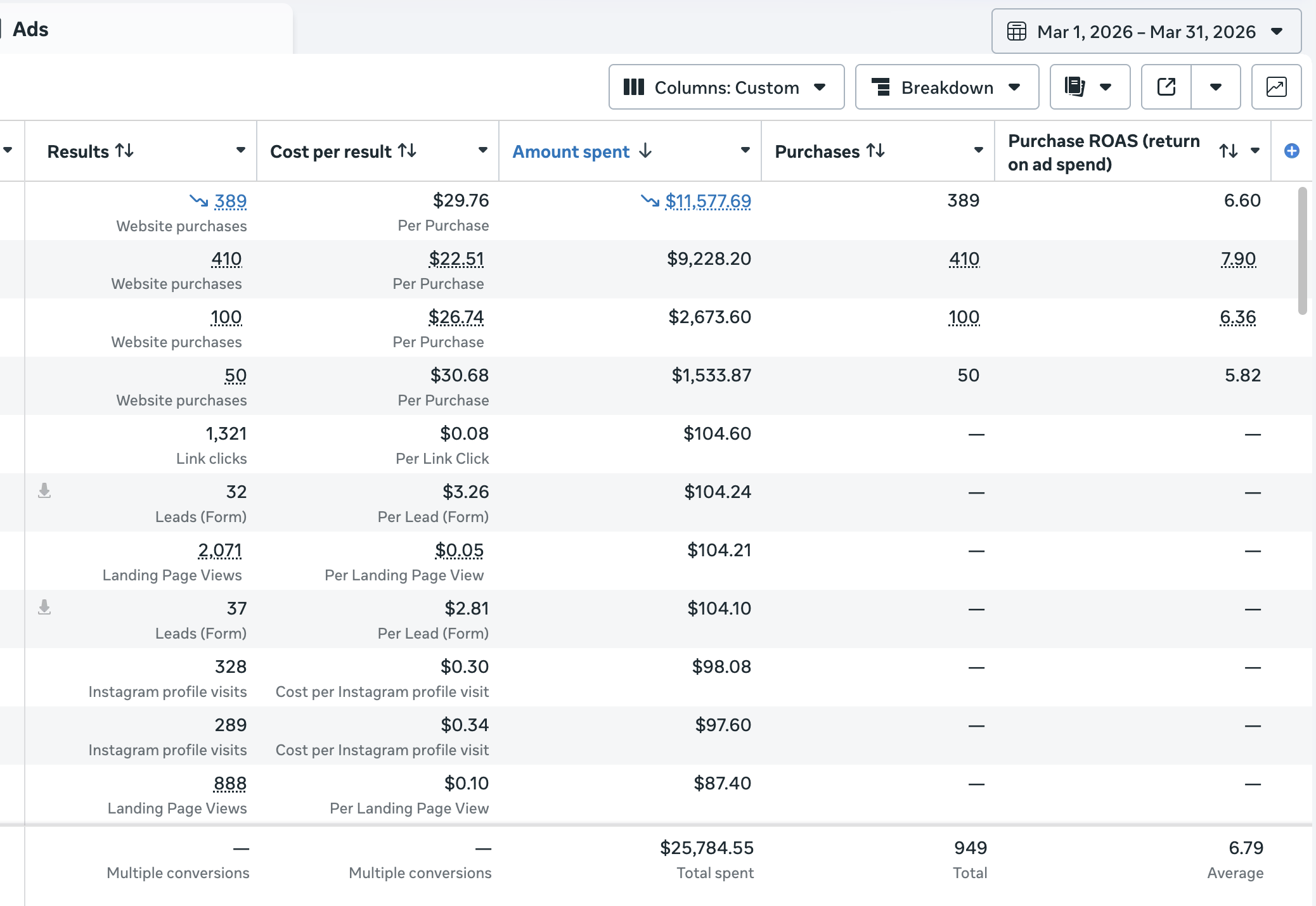This screenshot has width=1316, height=906.
Task: Click the 949 total purchases value
Action: pos(971,848)
